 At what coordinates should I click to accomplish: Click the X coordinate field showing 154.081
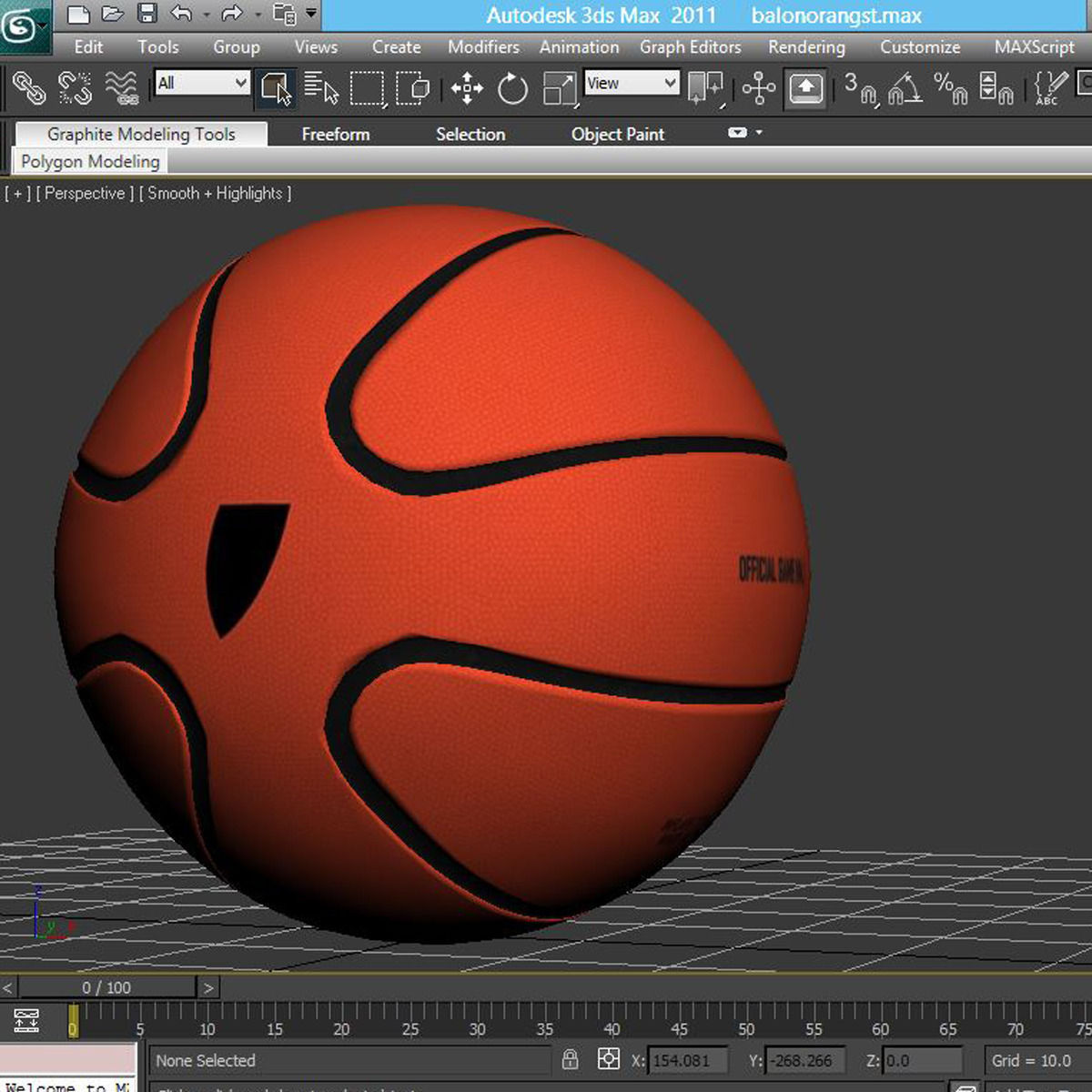(688, 1060)
